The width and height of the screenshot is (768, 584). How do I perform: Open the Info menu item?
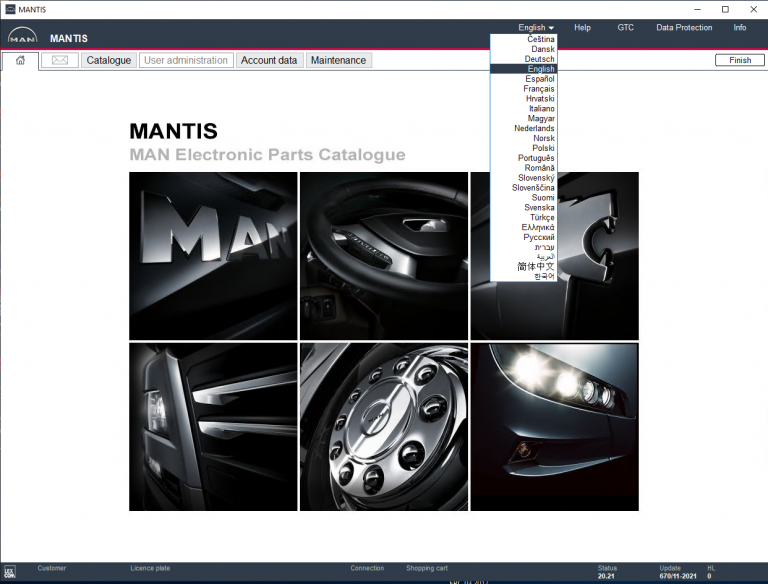[x=740, y=27]
